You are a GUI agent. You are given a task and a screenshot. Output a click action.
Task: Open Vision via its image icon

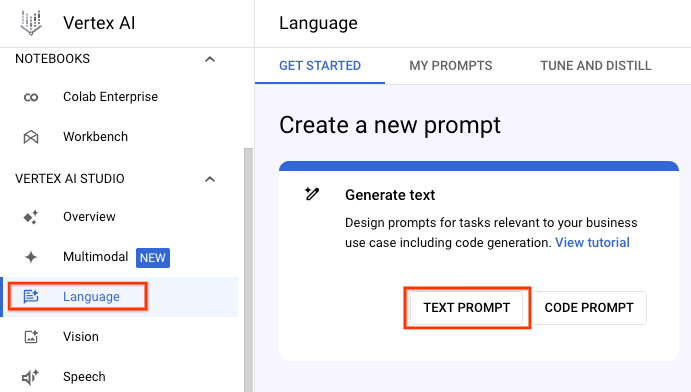coord(31,337)
